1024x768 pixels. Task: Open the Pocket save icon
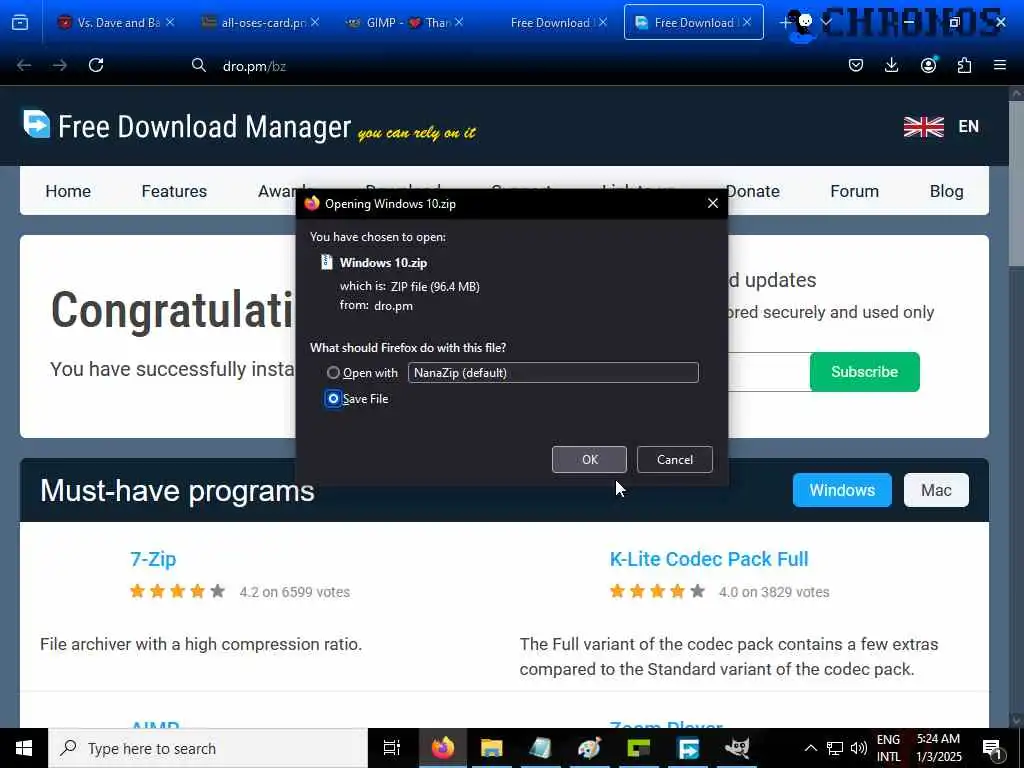(x=856, y=65)
